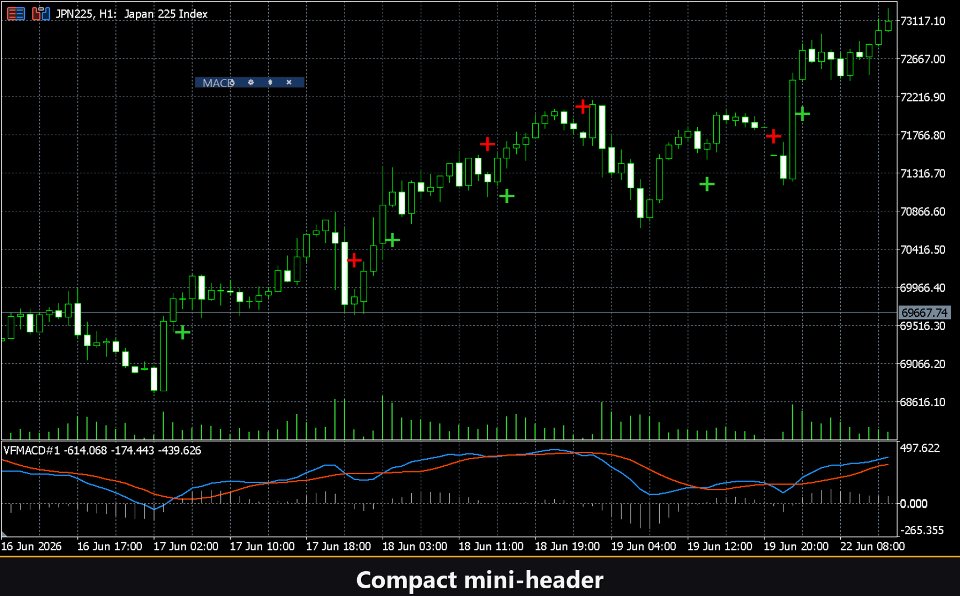Click the 16 Jun 2026 date label
This screenshot has width=960, height=596.
(x=31, y=546)
